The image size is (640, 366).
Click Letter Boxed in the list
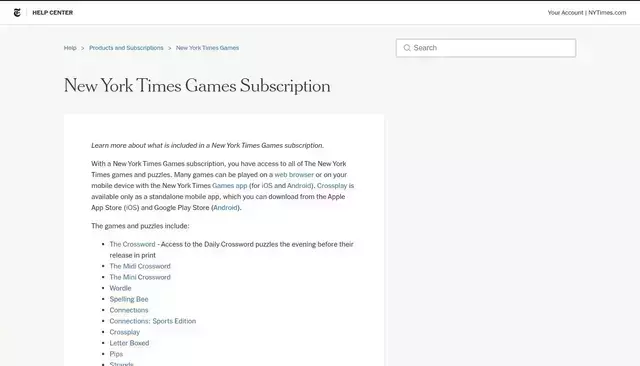[129, 344]
